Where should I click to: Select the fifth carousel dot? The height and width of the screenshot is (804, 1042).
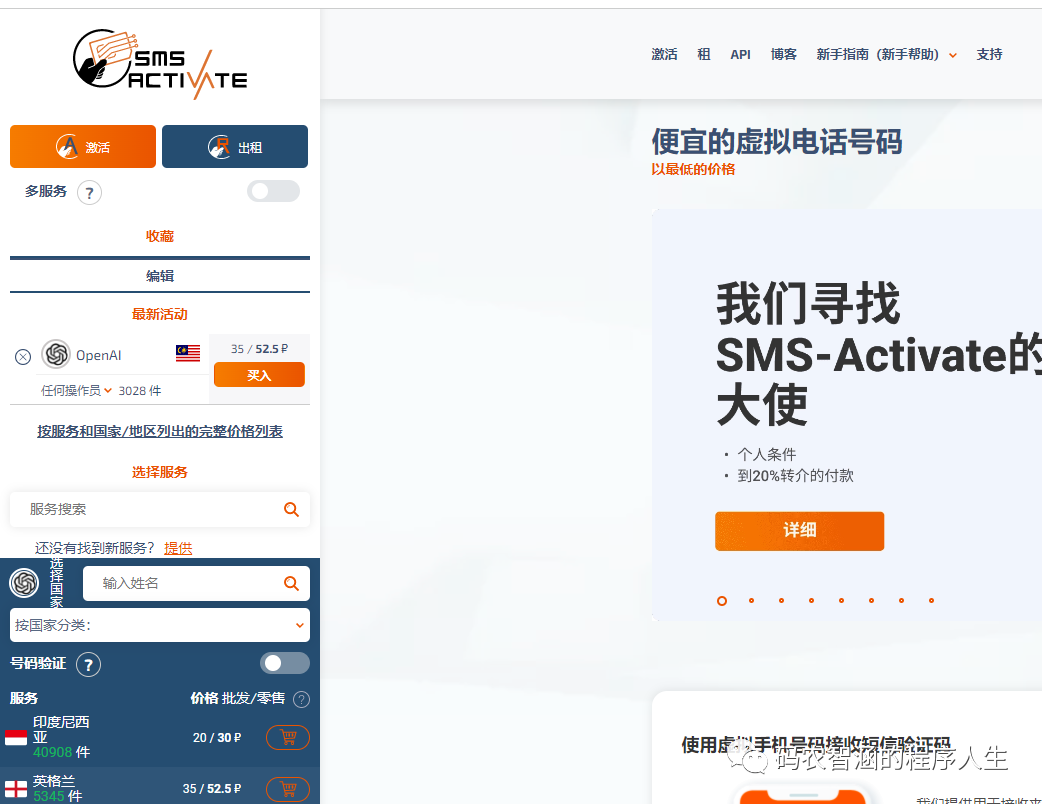[x=841, y=601]
